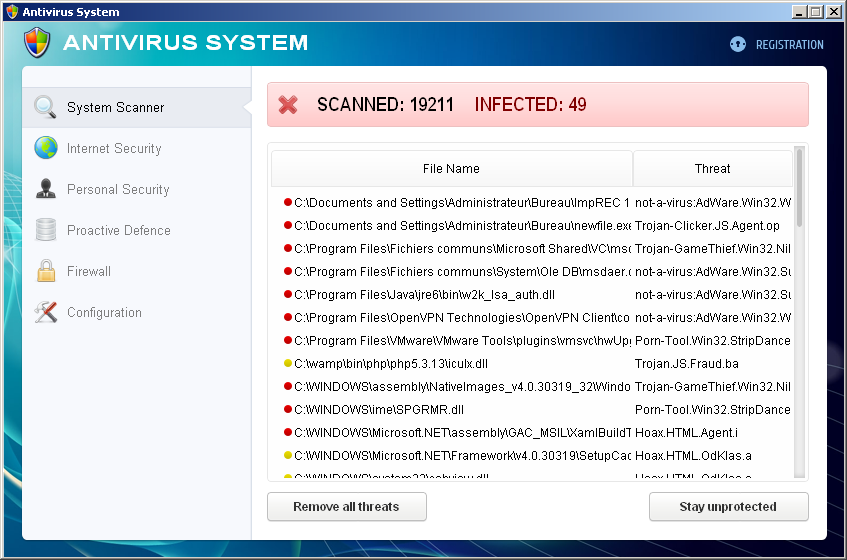
Task: Click the Personal Security person icon
Action: pyautogui.click(x=46, y=189)
